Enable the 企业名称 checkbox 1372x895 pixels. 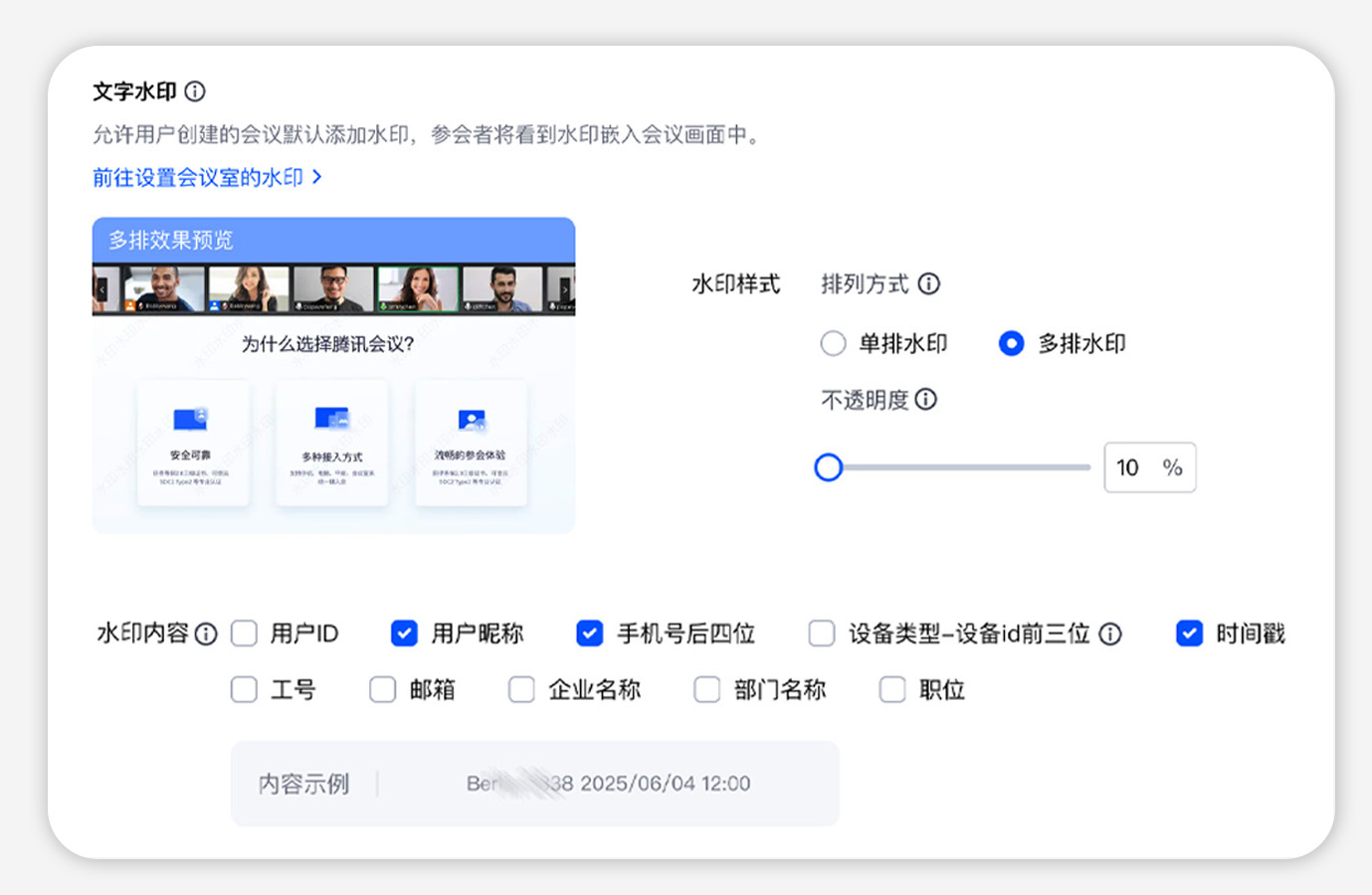[521, 689]
